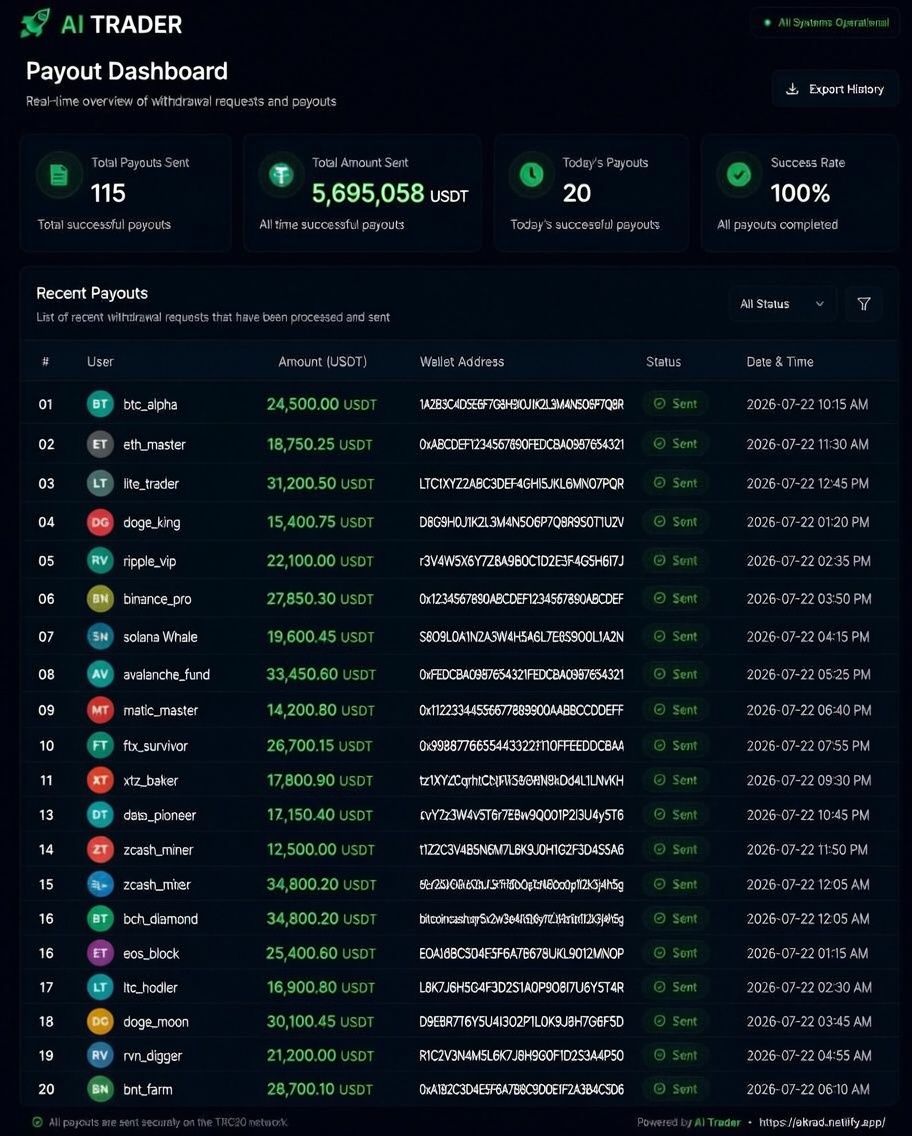This screenshot has width=912, height=1136.
Task: Click the date 2026-07-22 10:15 AM
Action: coord(807,404)
